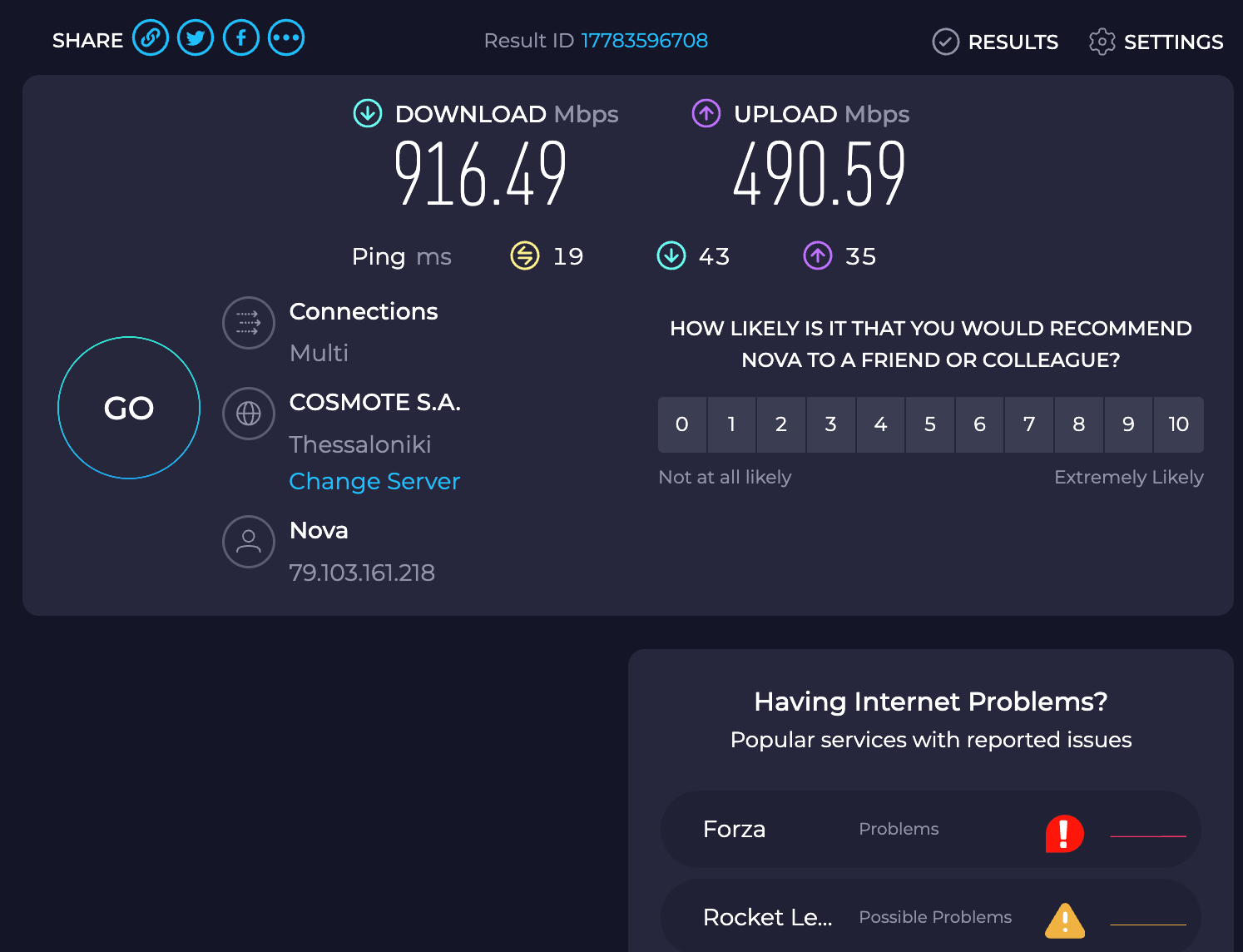
Task: Rate recommendation score 7
Action: coord(1029,424)
